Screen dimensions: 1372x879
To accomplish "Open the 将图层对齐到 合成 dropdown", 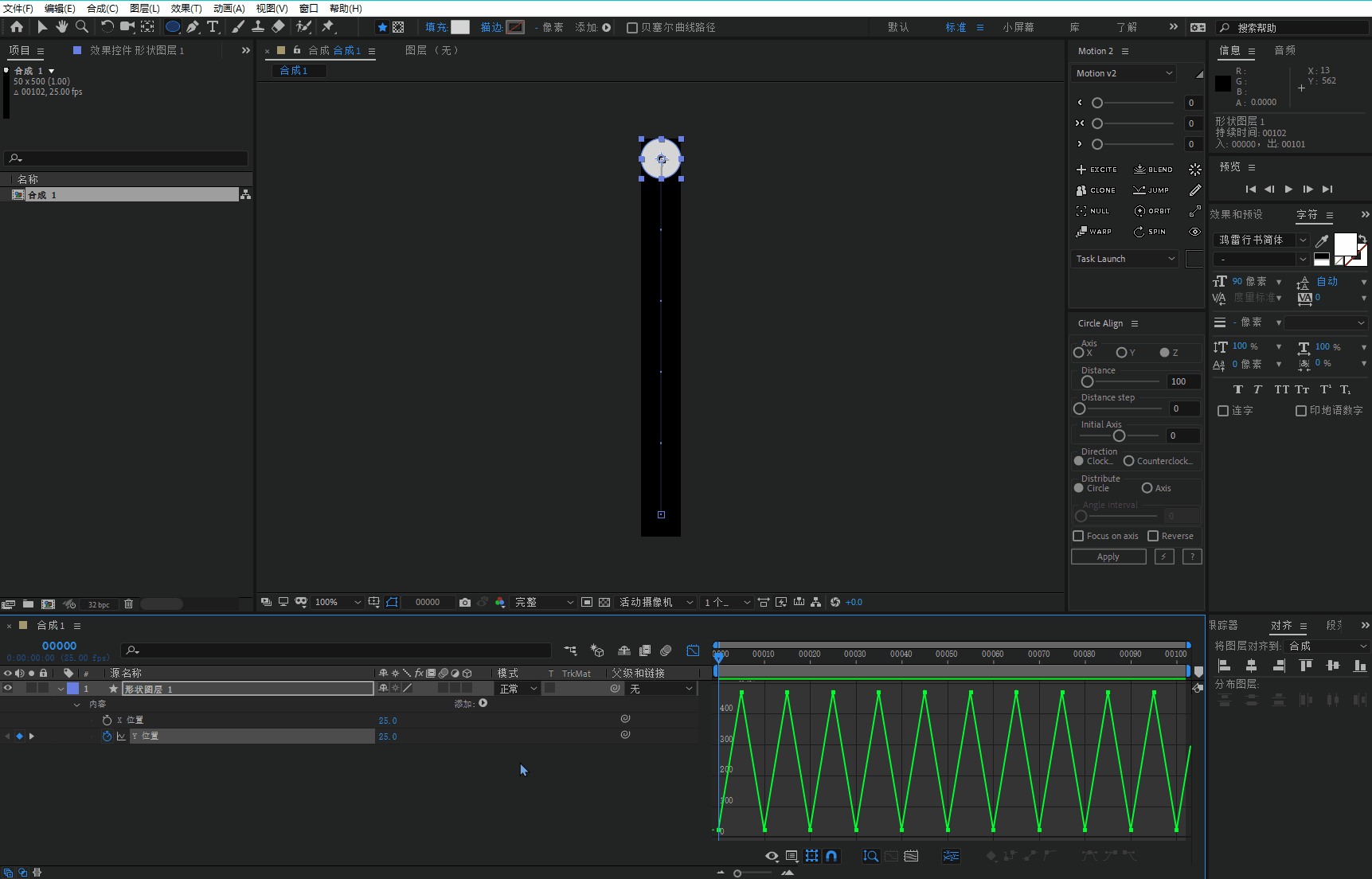I will (x=1327, y=646).
